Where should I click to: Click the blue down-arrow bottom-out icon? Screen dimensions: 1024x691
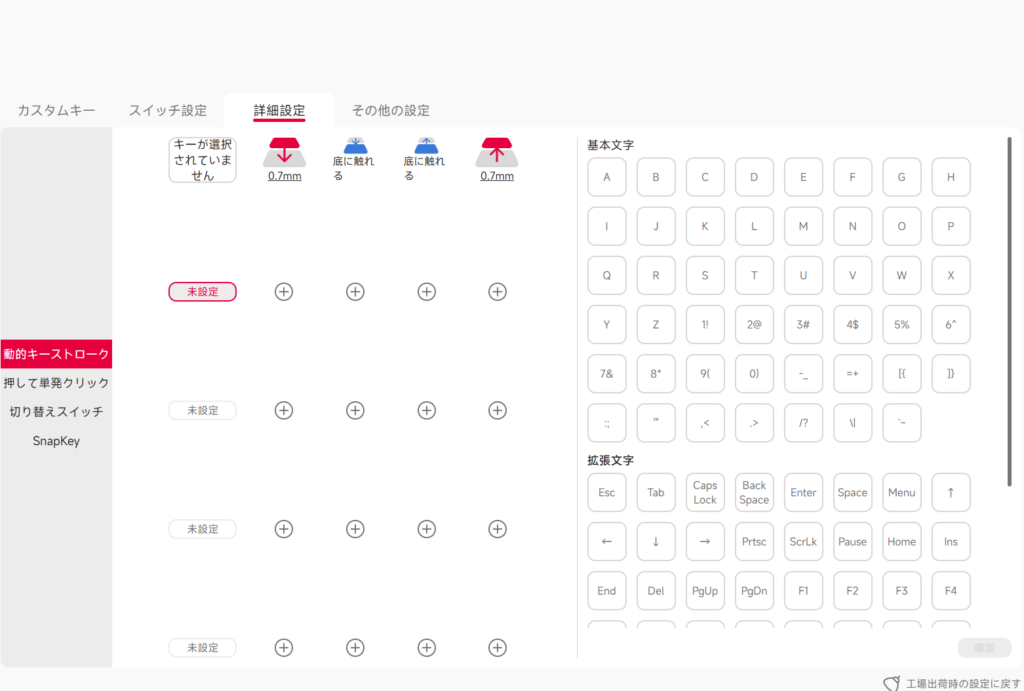tap(355, 145)
